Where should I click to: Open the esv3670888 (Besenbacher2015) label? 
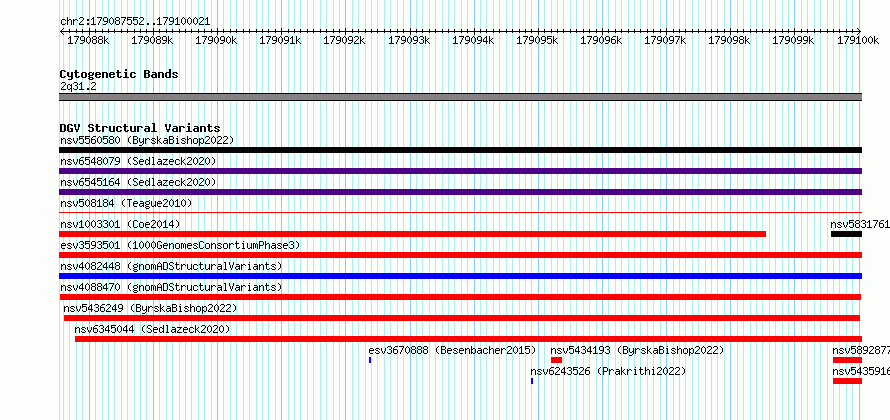click(x=452, y=350)
